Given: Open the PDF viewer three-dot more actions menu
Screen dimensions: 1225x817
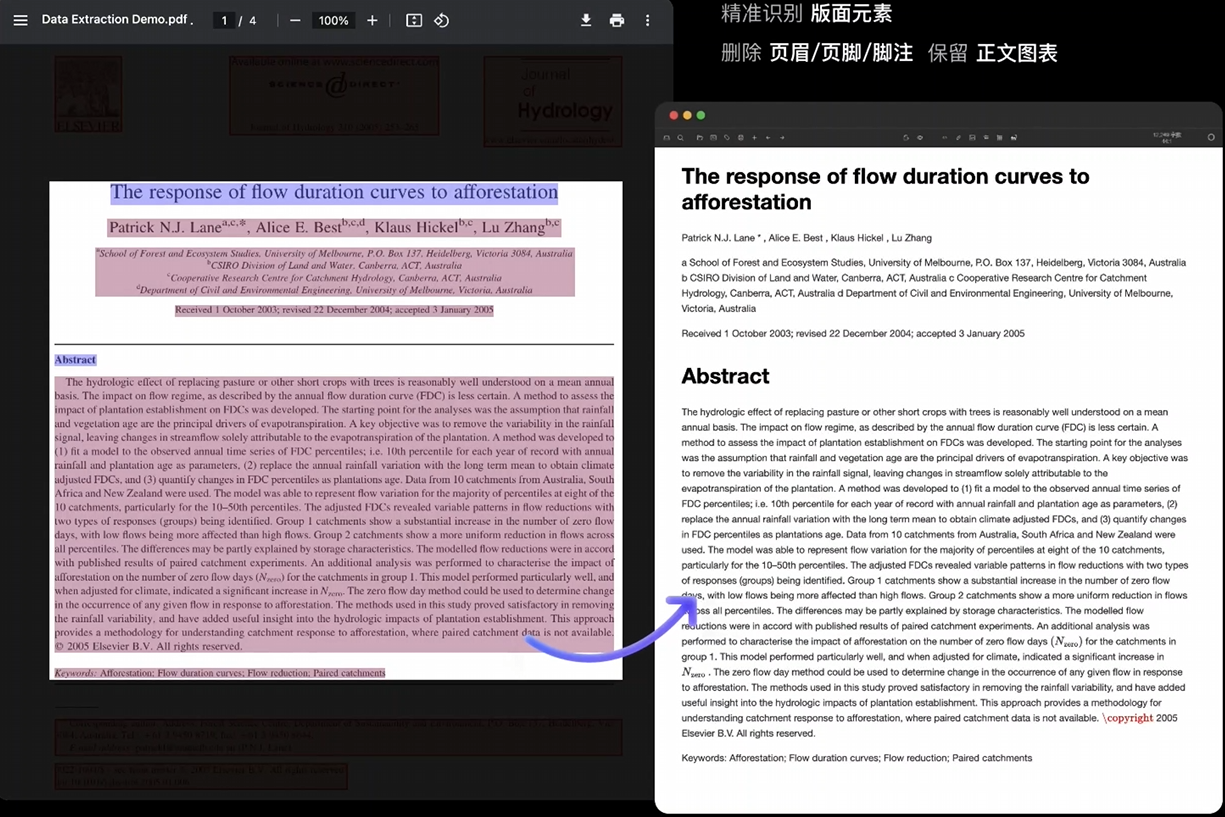Looking at the screenshot, I should [x=647, y=20].
